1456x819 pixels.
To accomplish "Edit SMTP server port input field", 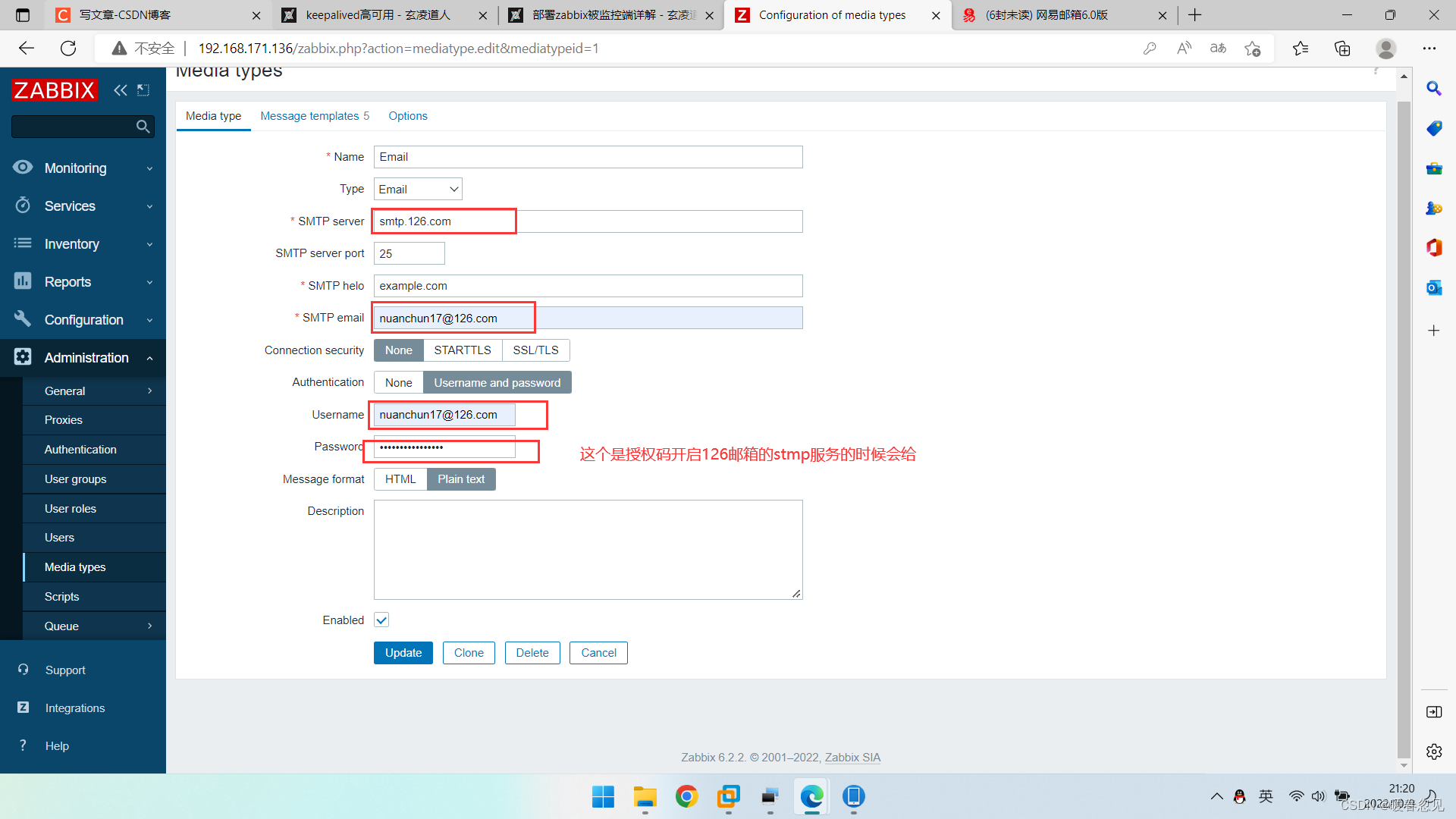I will click(x=408, y=253).
